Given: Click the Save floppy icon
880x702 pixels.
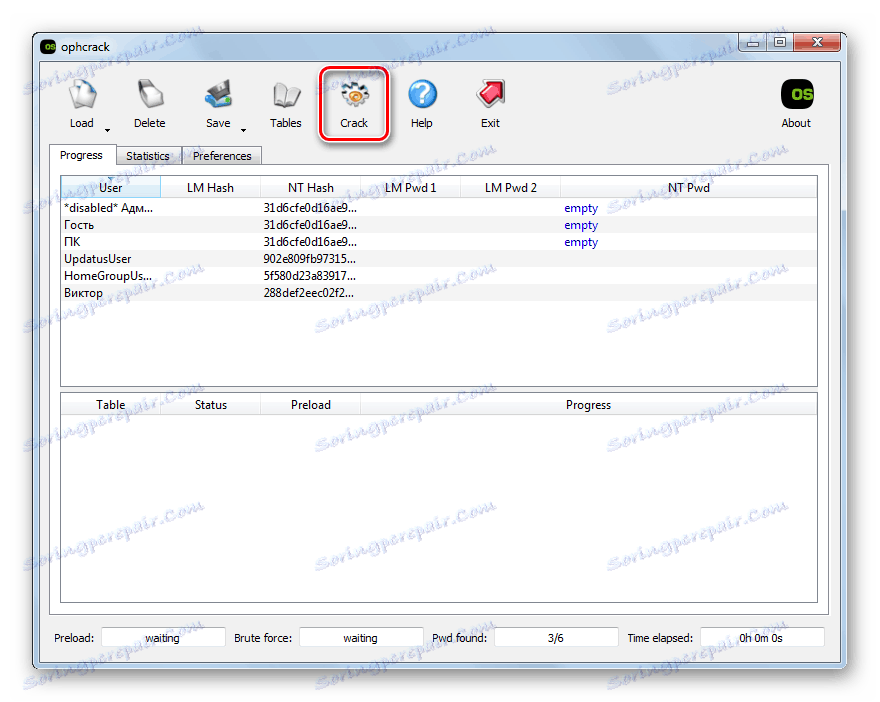Looking at the screenshot, I should pos(218,94).
